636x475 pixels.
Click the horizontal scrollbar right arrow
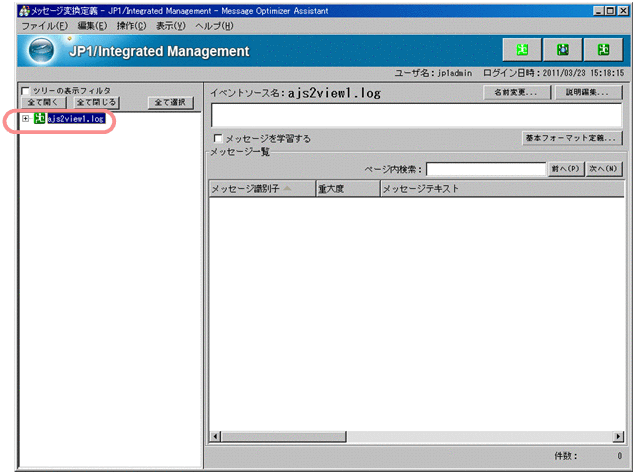(x=615, y=437)
